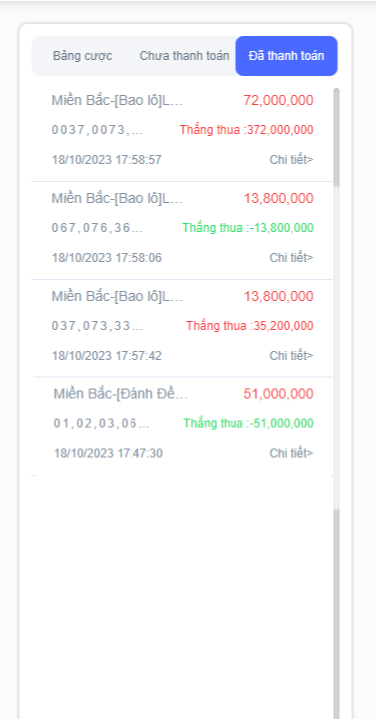The width and height of the screenshot is (376, 721).
Task: Click the Thắng thua :-13,800,000 result
Action: 248,228
